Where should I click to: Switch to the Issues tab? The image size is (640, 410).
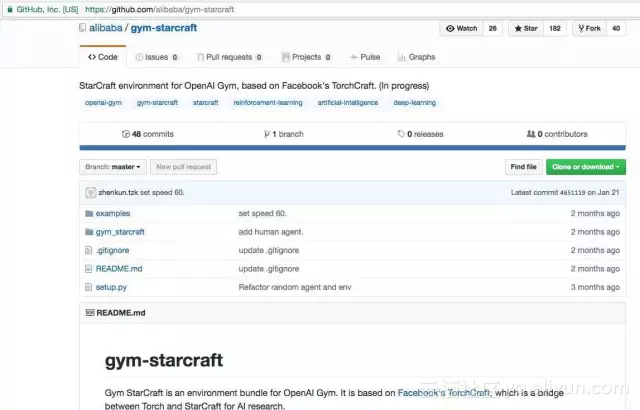157,57
